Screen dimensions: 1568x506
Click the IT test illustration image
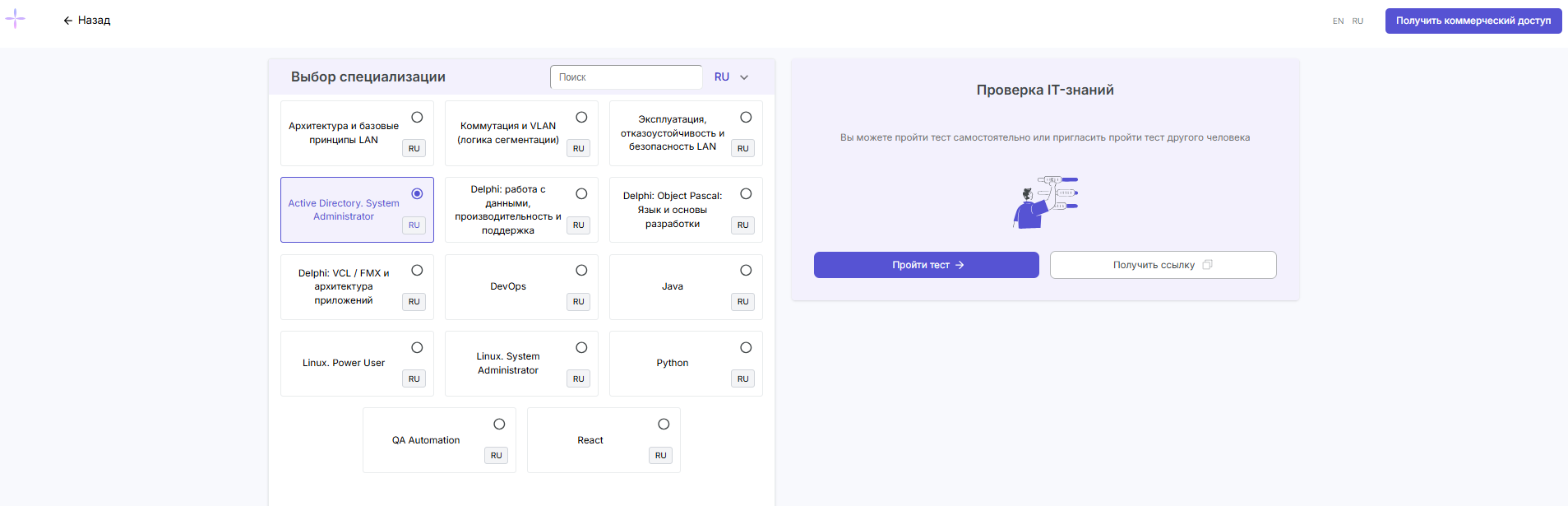tap(1045, 202)
